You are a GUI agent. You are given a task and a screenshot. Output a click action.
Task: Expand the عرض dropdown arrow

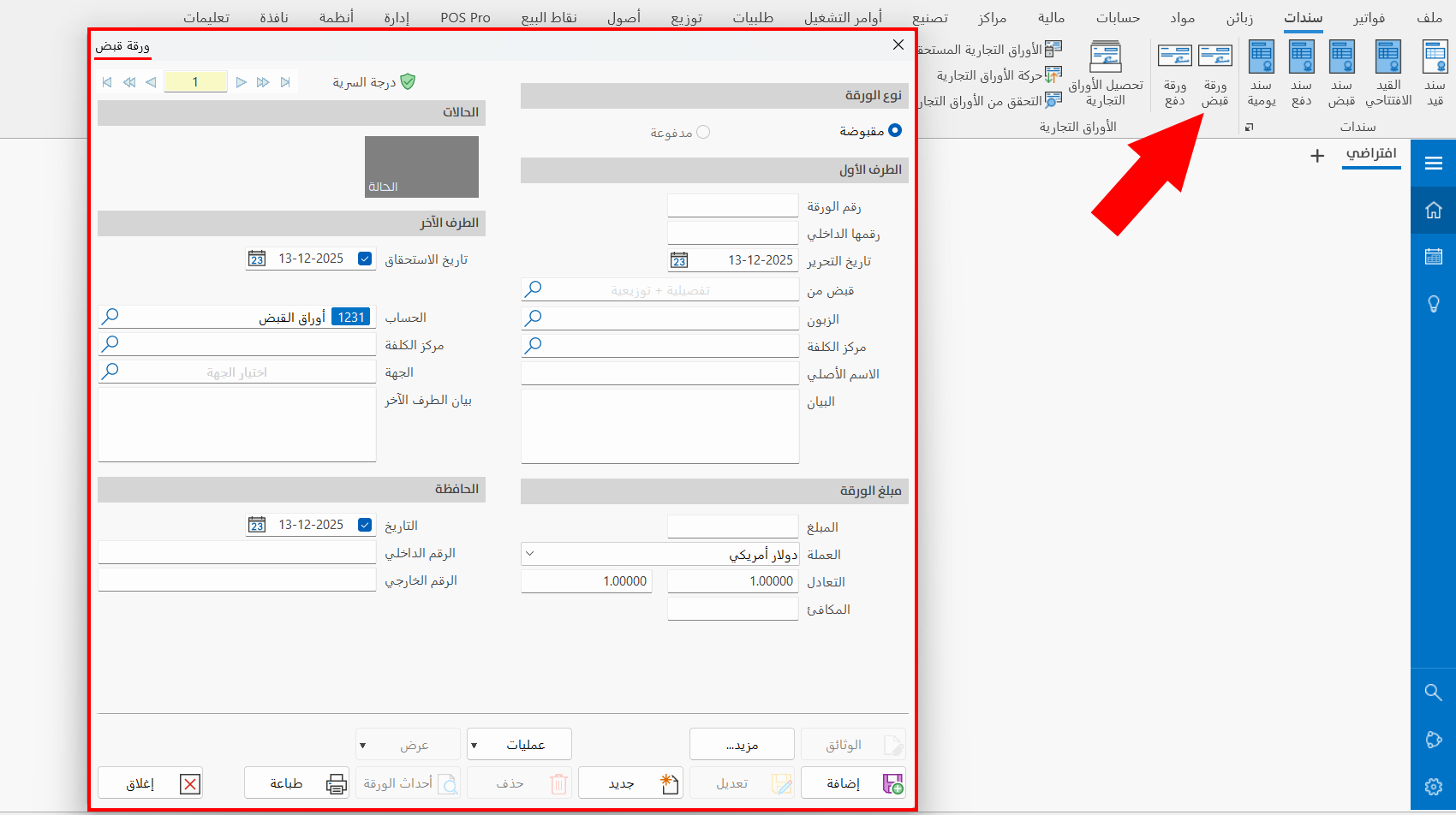[x=363, y=744]
